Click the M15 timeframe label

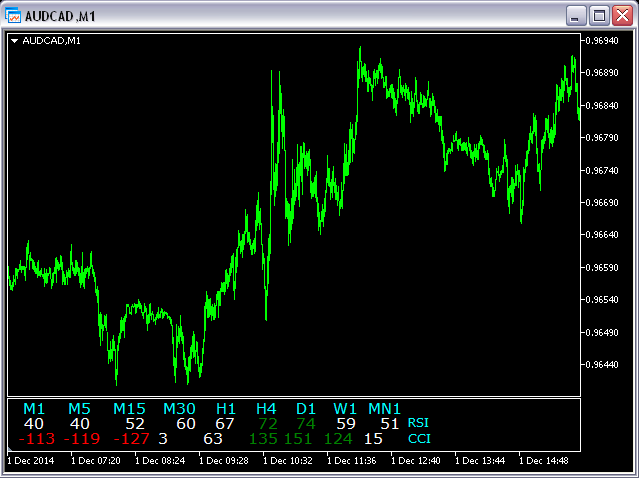click(129, 408)
